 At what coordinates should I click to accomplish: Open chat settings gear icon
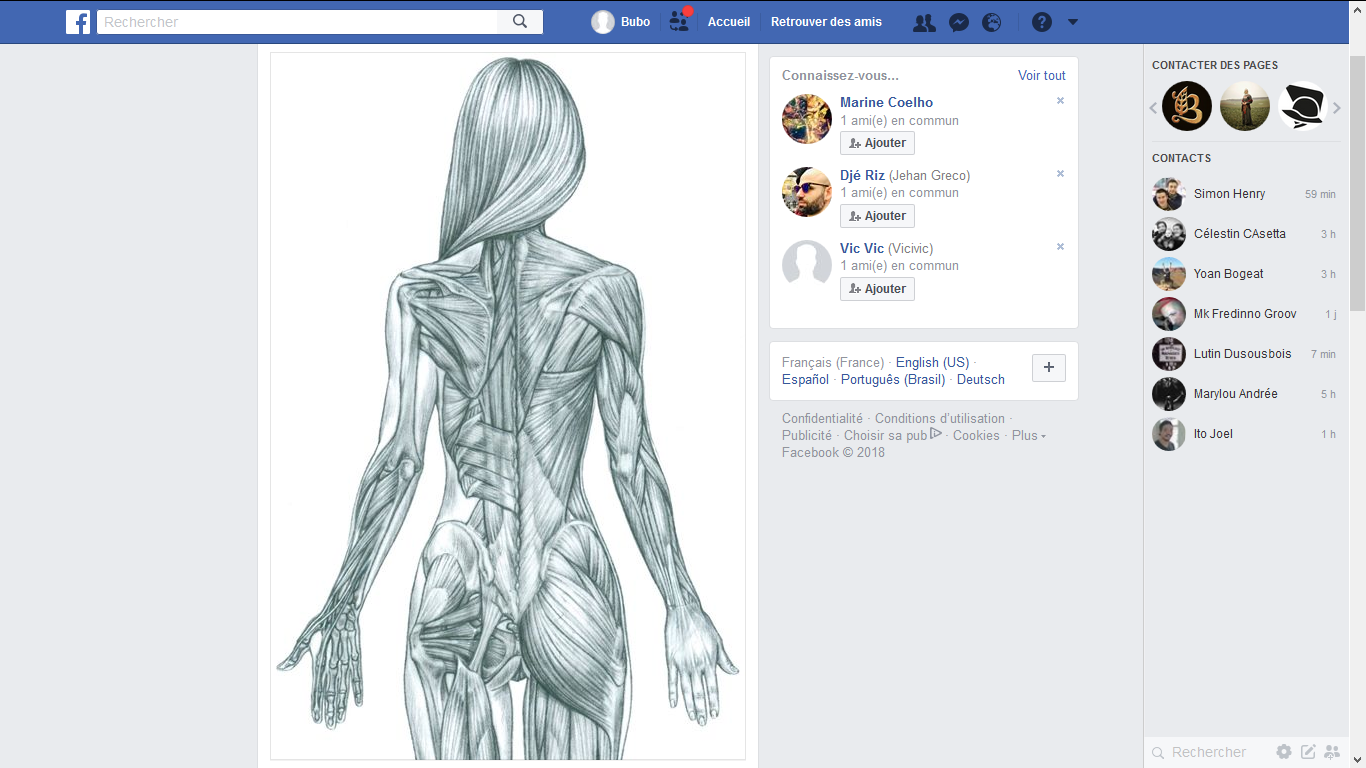[1284, 752]
